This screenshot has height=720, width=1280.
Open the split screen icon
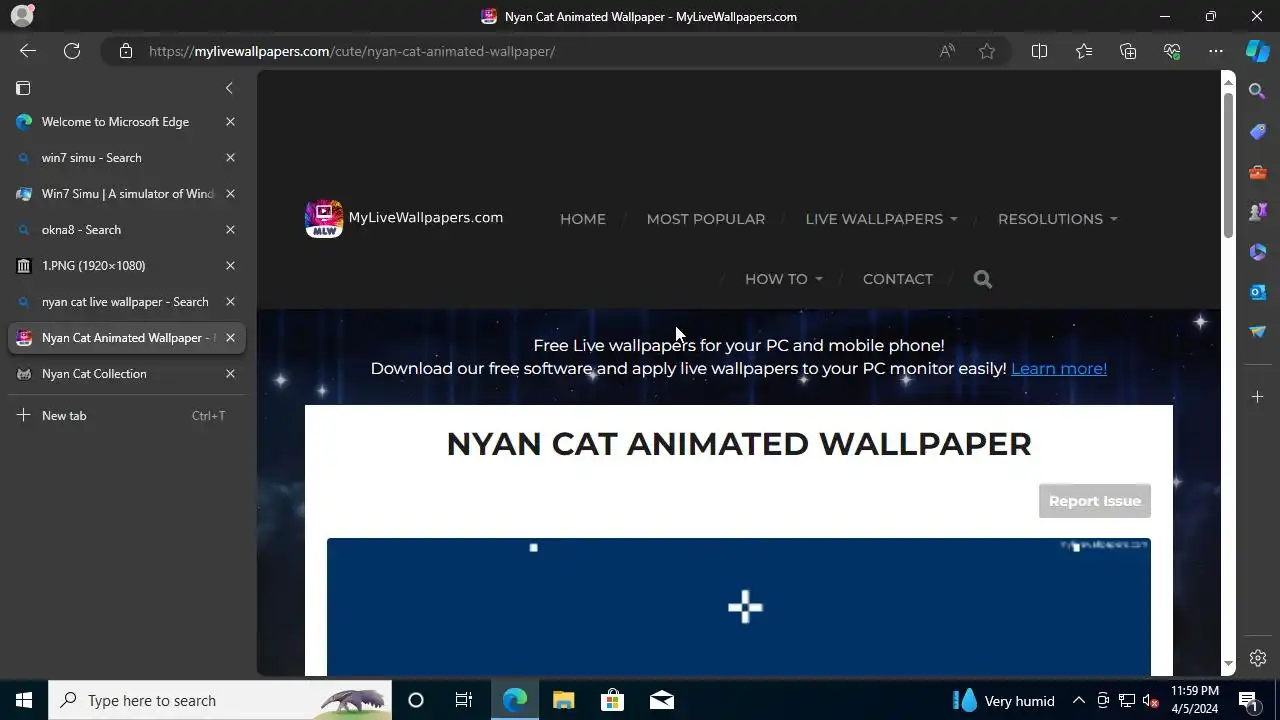click(1039, 51)
